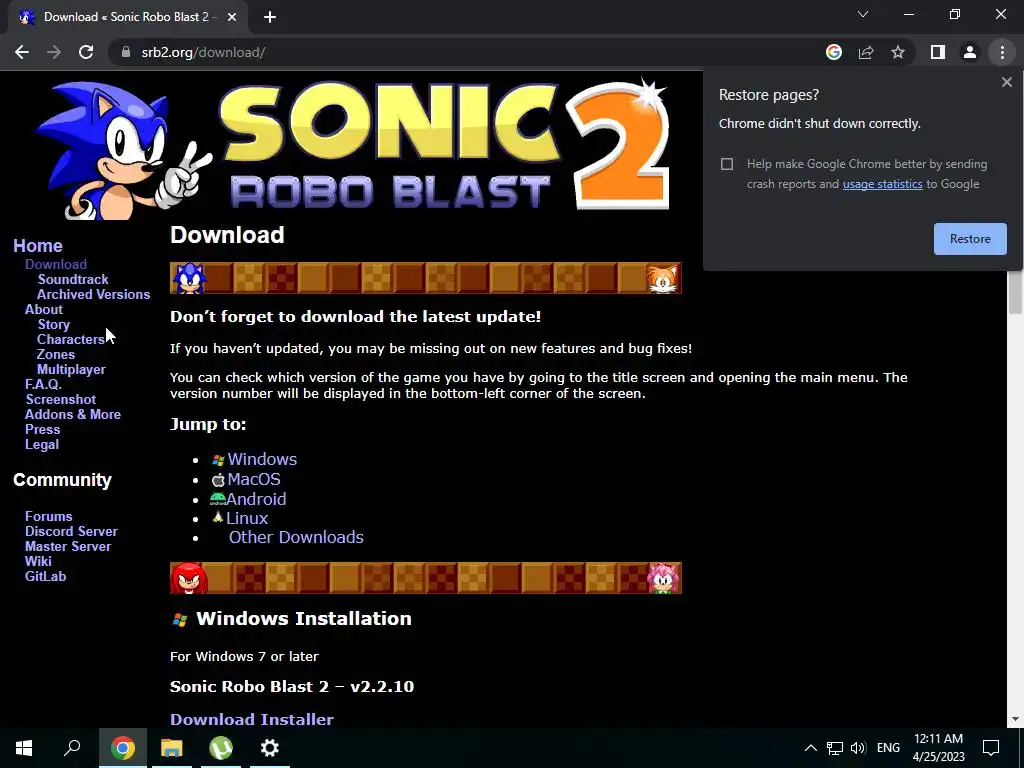
Task: Bookmark this page with the star icon
Action: (898, 52)
